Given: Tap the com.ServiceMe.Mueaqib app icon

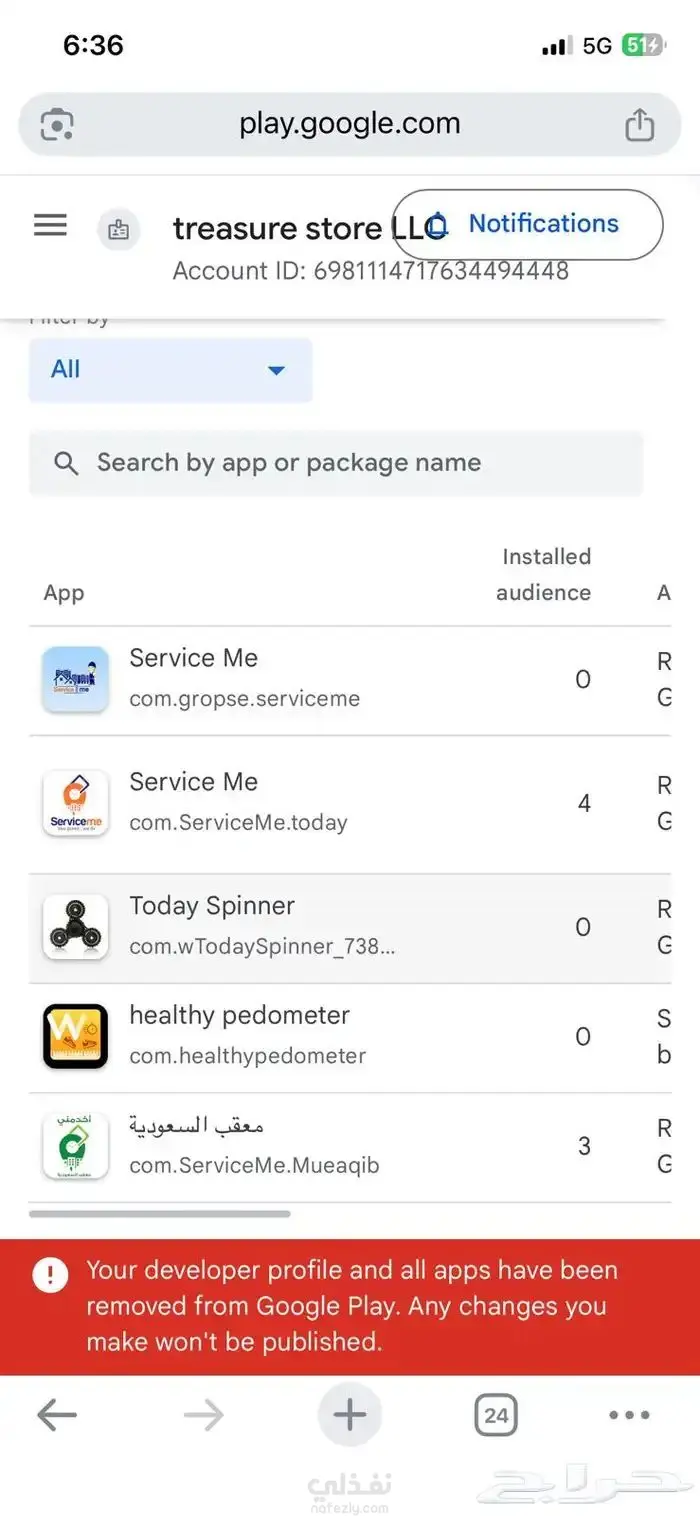Looking at the screenshot, I should point(75,1146).
